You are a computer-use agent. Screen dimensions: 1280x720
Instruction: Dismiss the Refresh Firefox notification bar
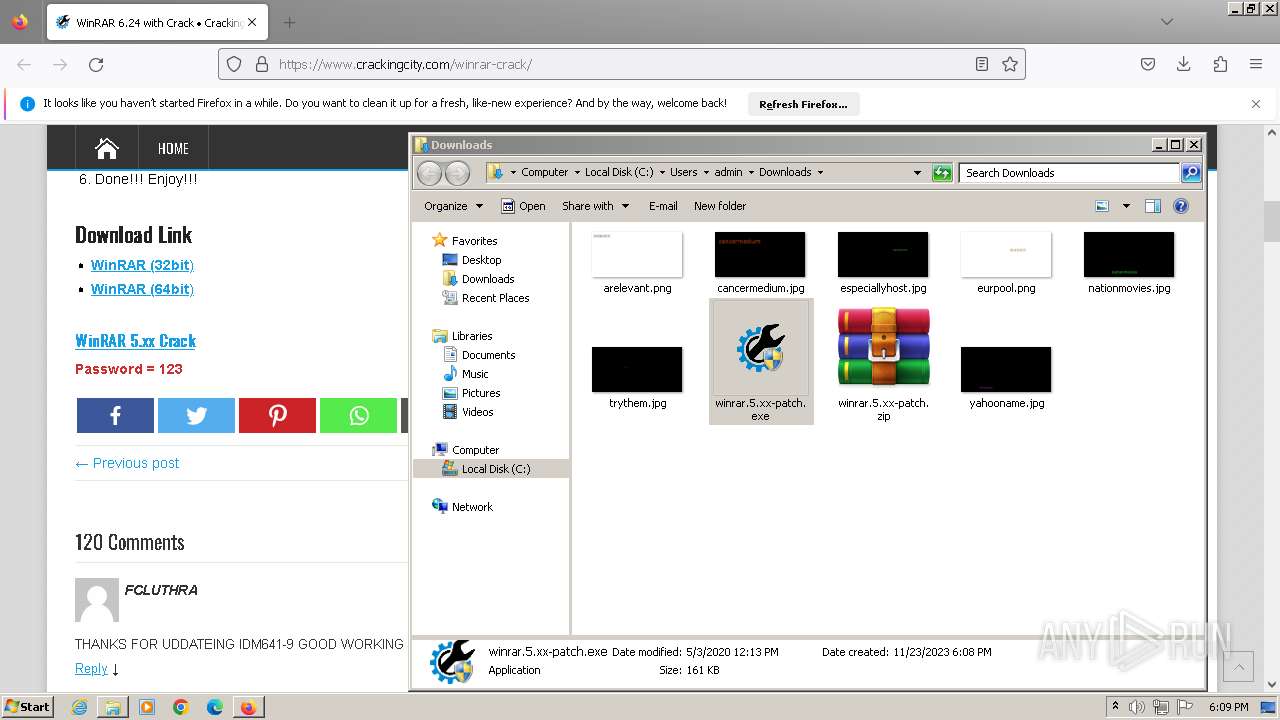tap(1256, 104)
